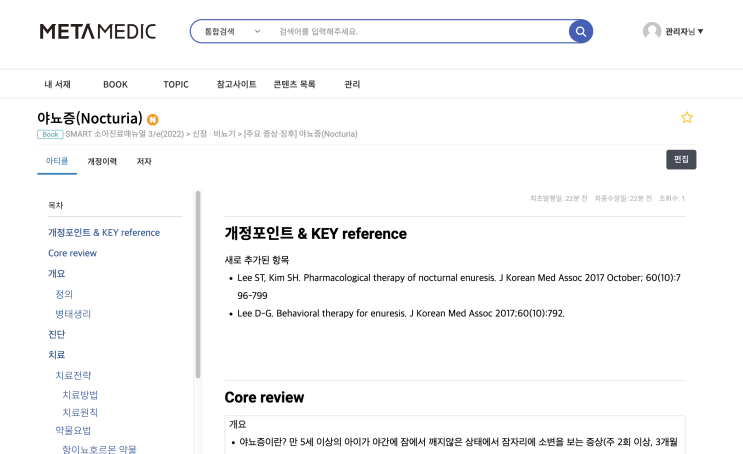Click the Lee ST, Kim SH reference entry
Image resolution: width=743 pixels, height=454 pixels.
(x=459, y=286)
